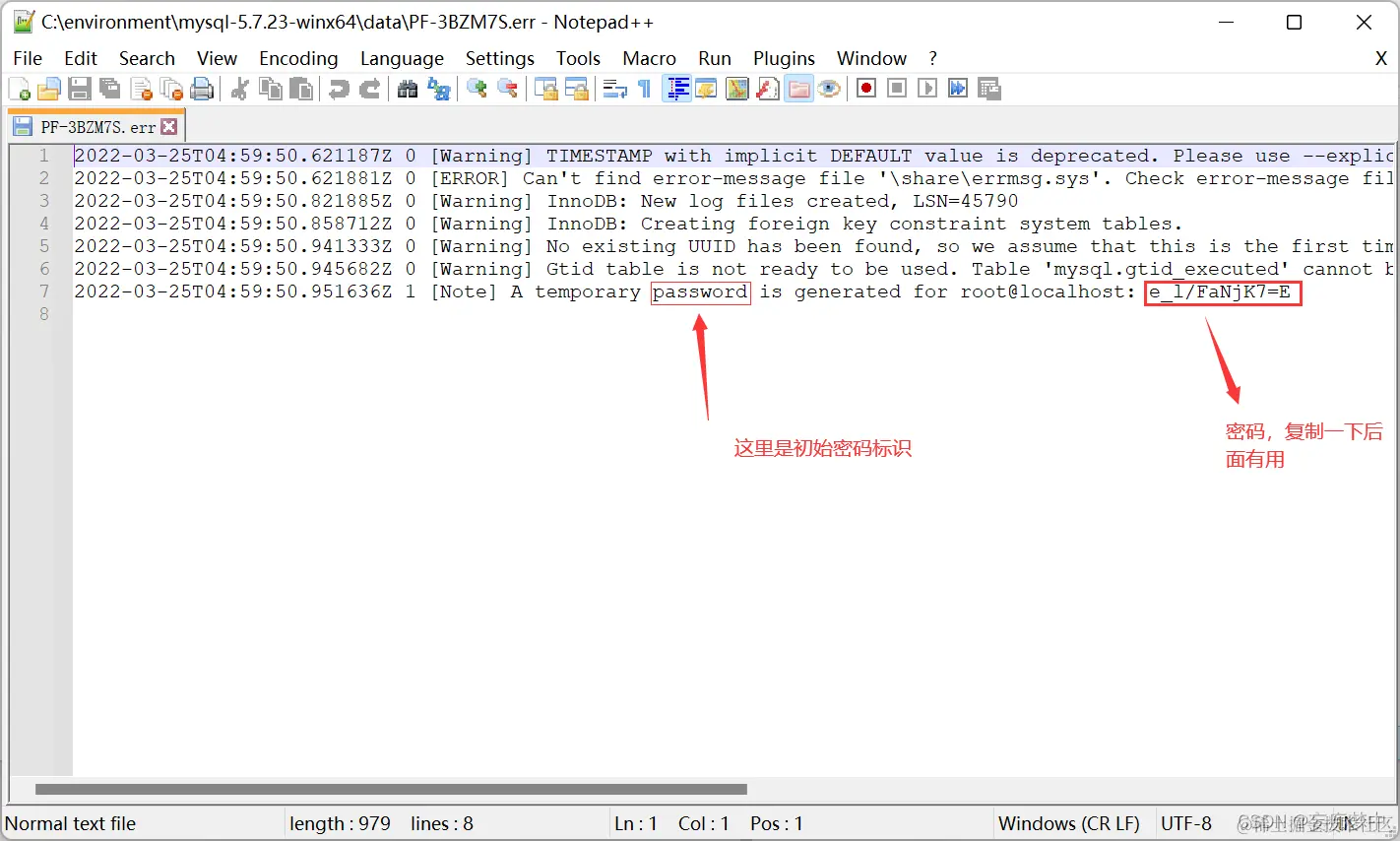1400x841 pixels.
Task: Open the Window menu
Action: [871, 59]
